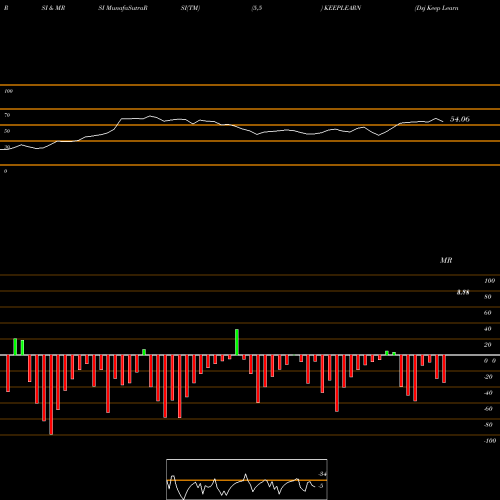Click the 'SI MunafaSutraR' header text

123,8
